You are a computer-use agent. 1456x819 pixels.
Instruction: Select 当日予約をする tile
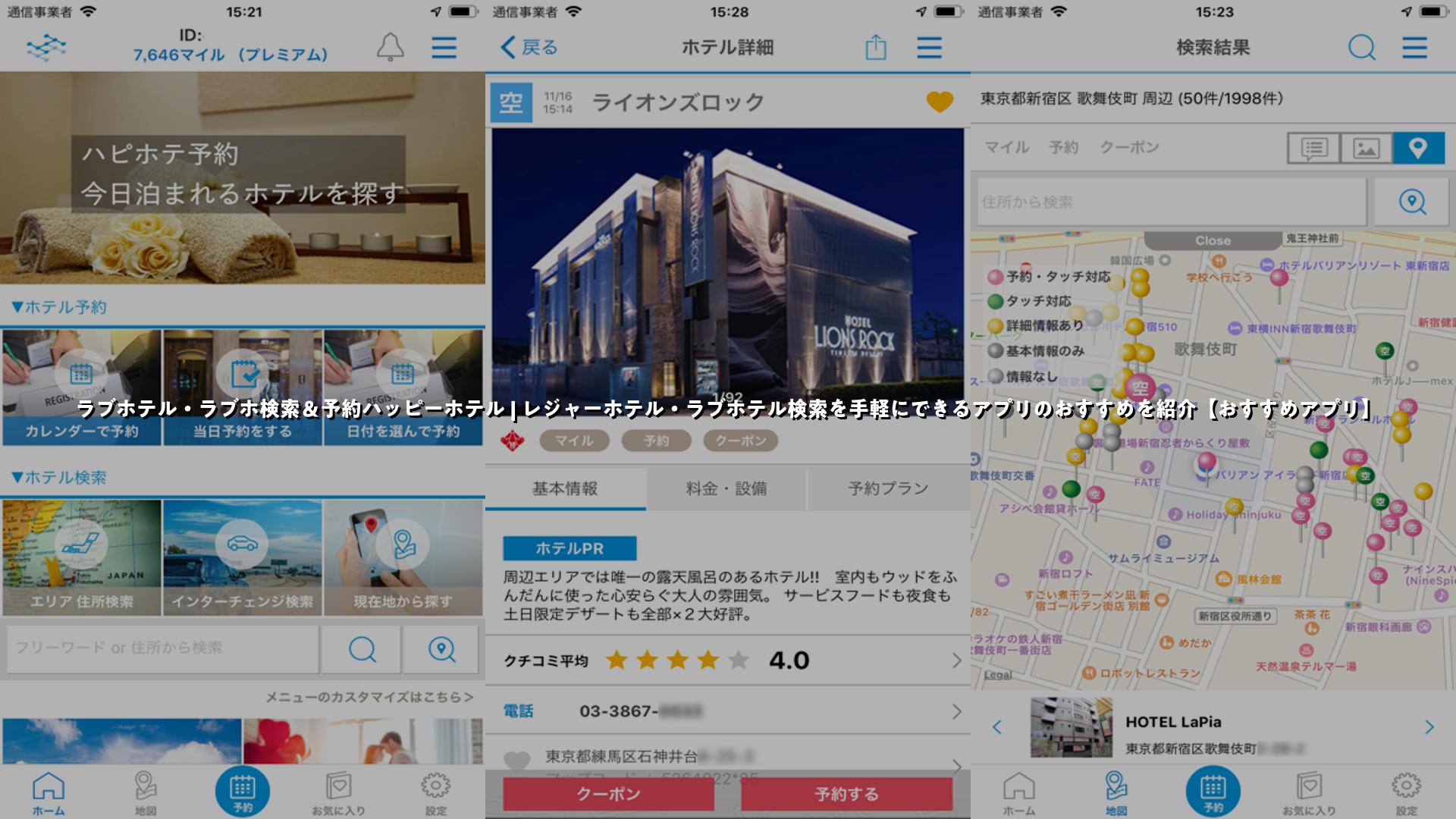pyautogui.click(x=243, y=388)
